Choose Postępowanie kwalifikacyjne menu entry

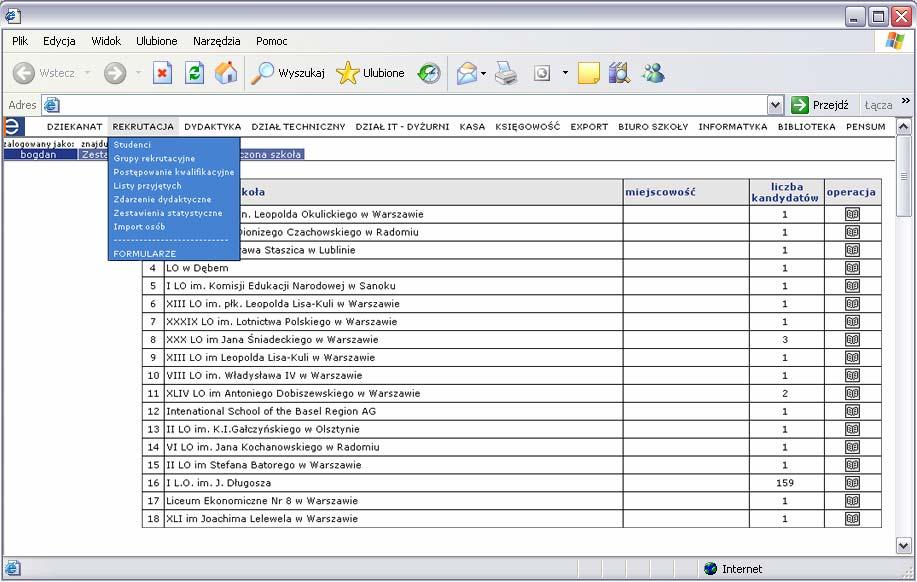[x=174, y=172]
